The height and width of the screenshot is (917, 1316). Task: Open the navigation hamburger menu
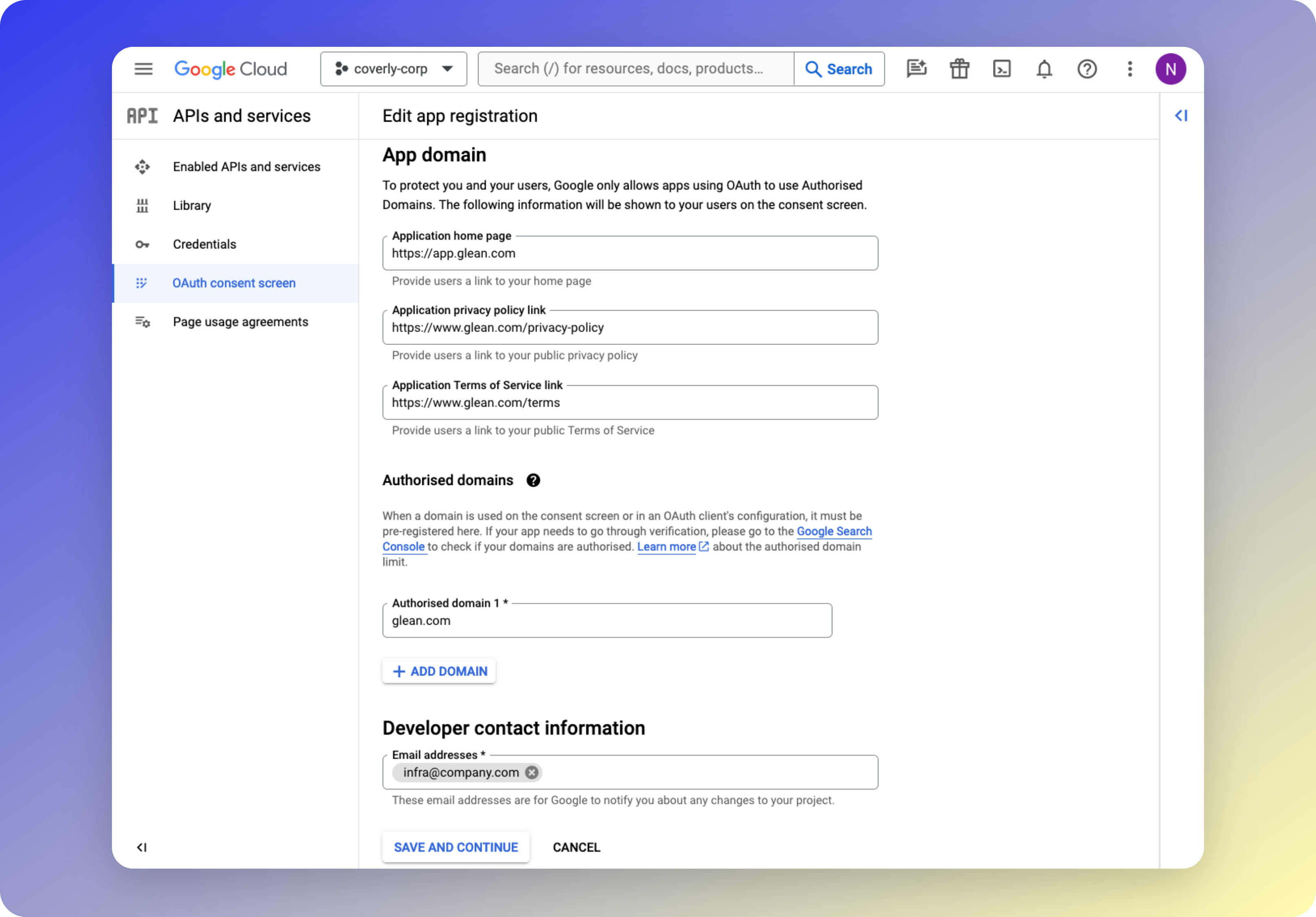click(144, 69)
